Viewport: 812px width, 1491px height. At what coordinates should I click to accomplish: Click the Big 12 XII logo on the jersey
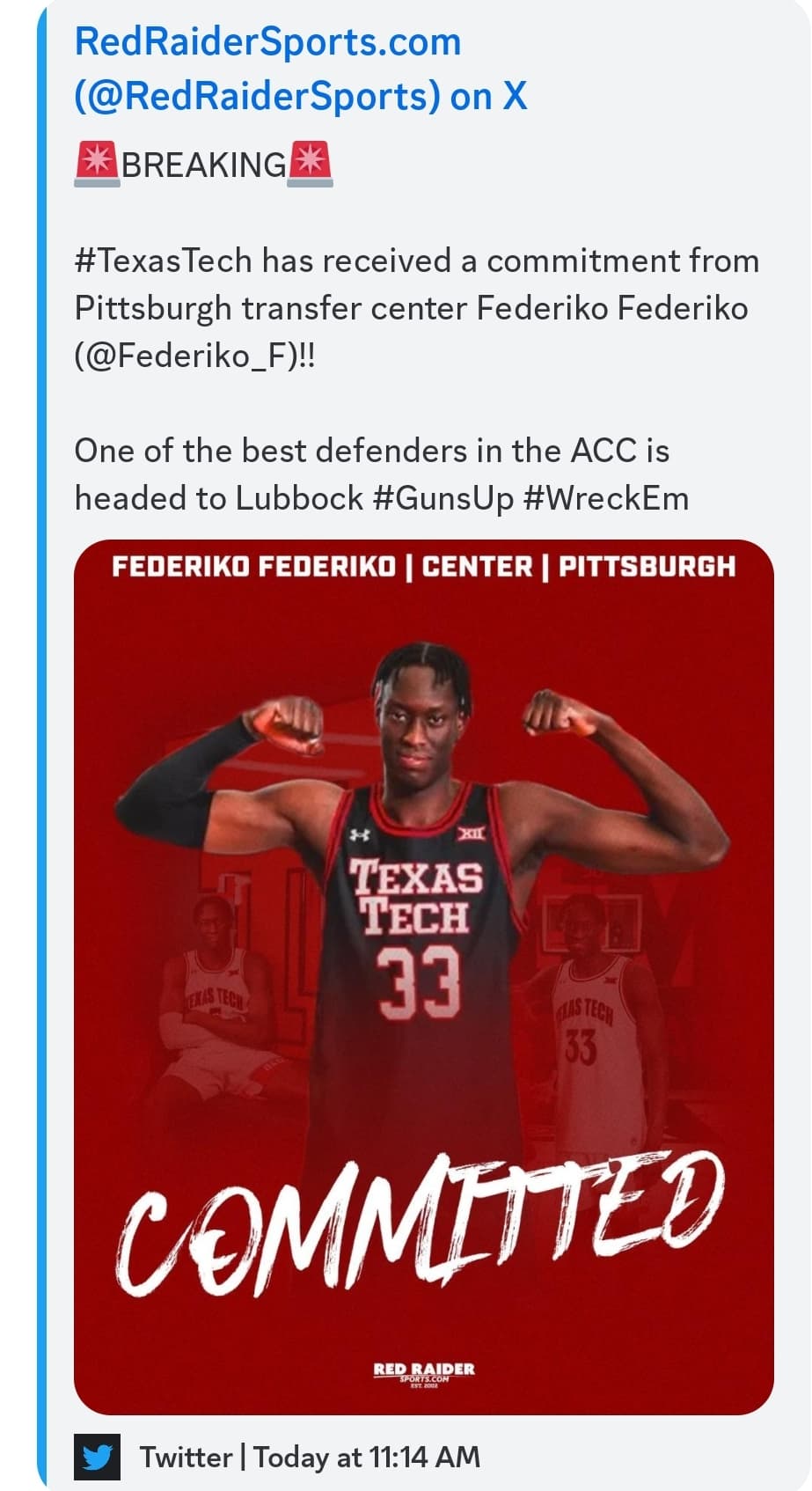(x=471, y=832)
